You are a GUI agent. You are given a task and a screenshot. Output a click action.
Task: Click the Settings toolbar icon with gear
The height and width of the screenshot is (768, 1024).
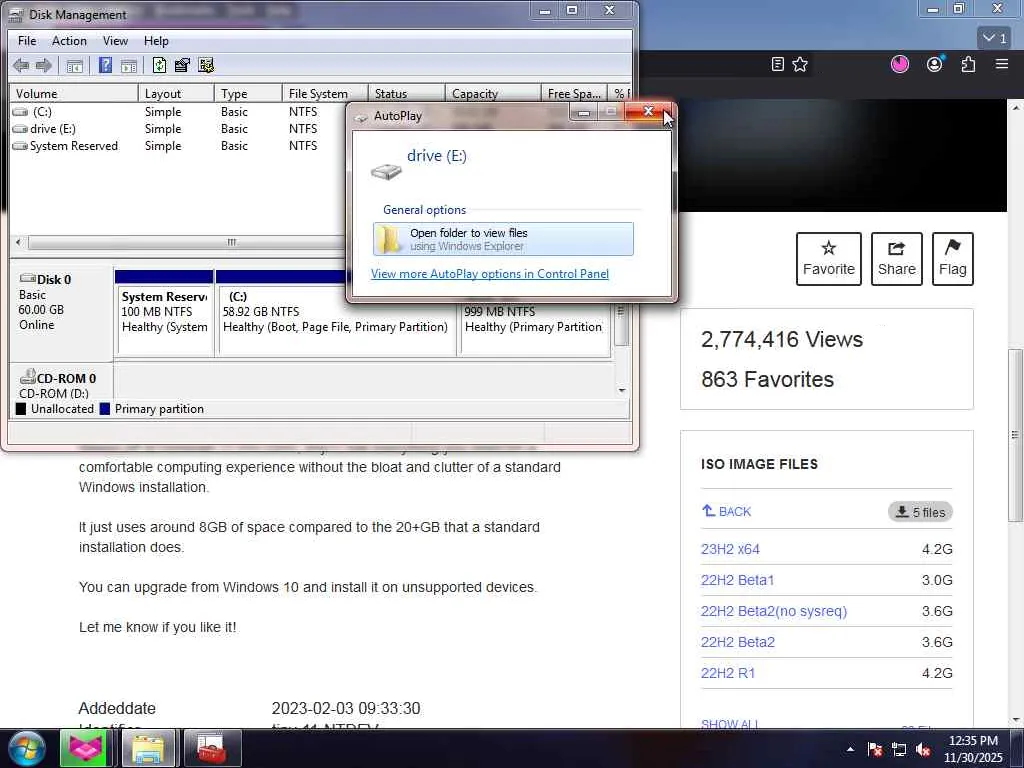pyautogui.click(x=206, y=65)
